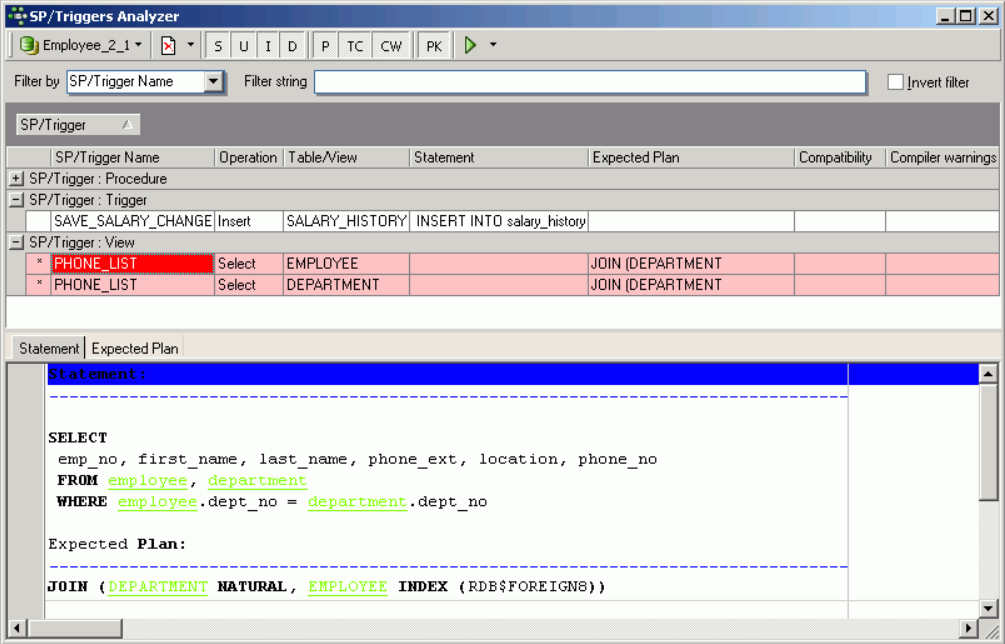Toggle the S (Select) operation filter
1005x644 pixels.
pyautogui.click(x=218, y=46)
